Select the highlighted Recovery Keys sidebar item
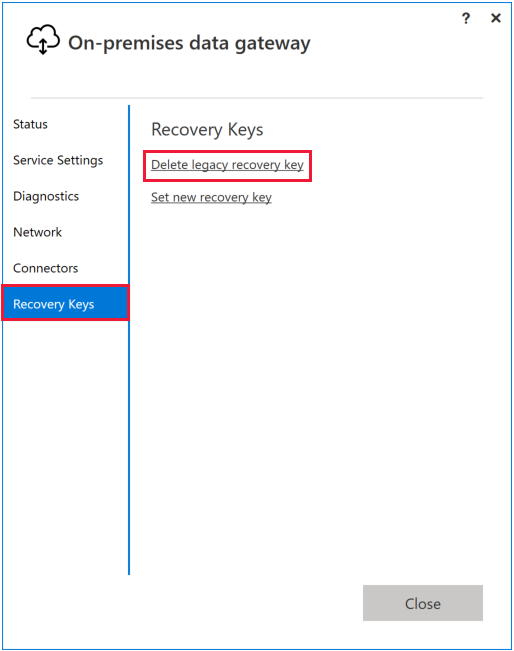Screen dimensions: 514x651 (x=66, y=303)
